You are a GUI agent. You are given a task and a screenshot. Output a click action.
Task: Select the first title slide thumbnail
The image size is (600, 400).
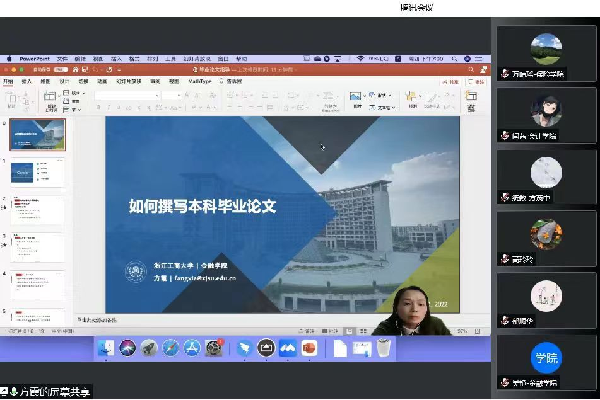38,137
